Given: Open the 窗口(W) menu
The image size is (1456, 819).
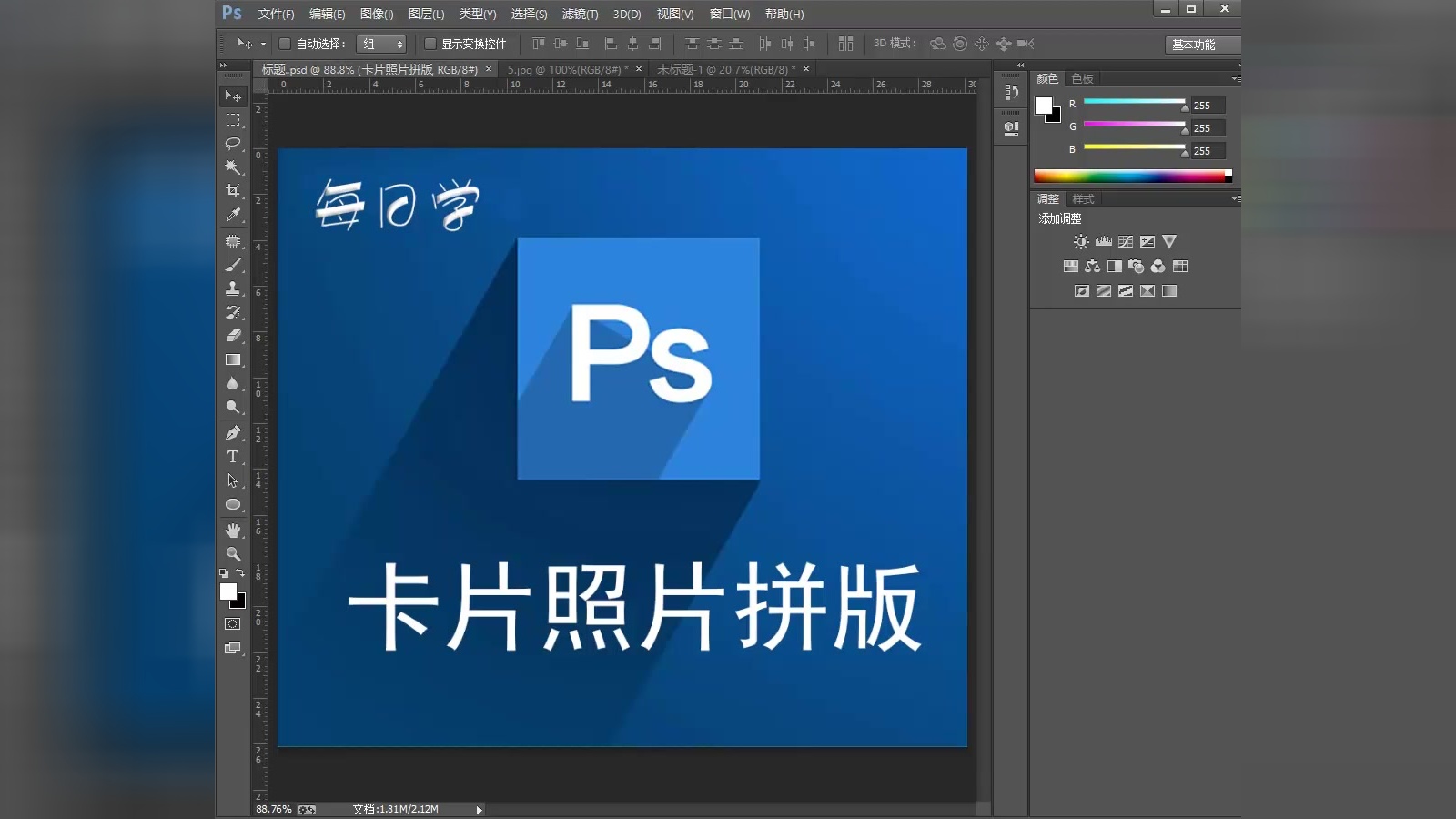Looking at the screenshot, I should (x=730, y=14).
